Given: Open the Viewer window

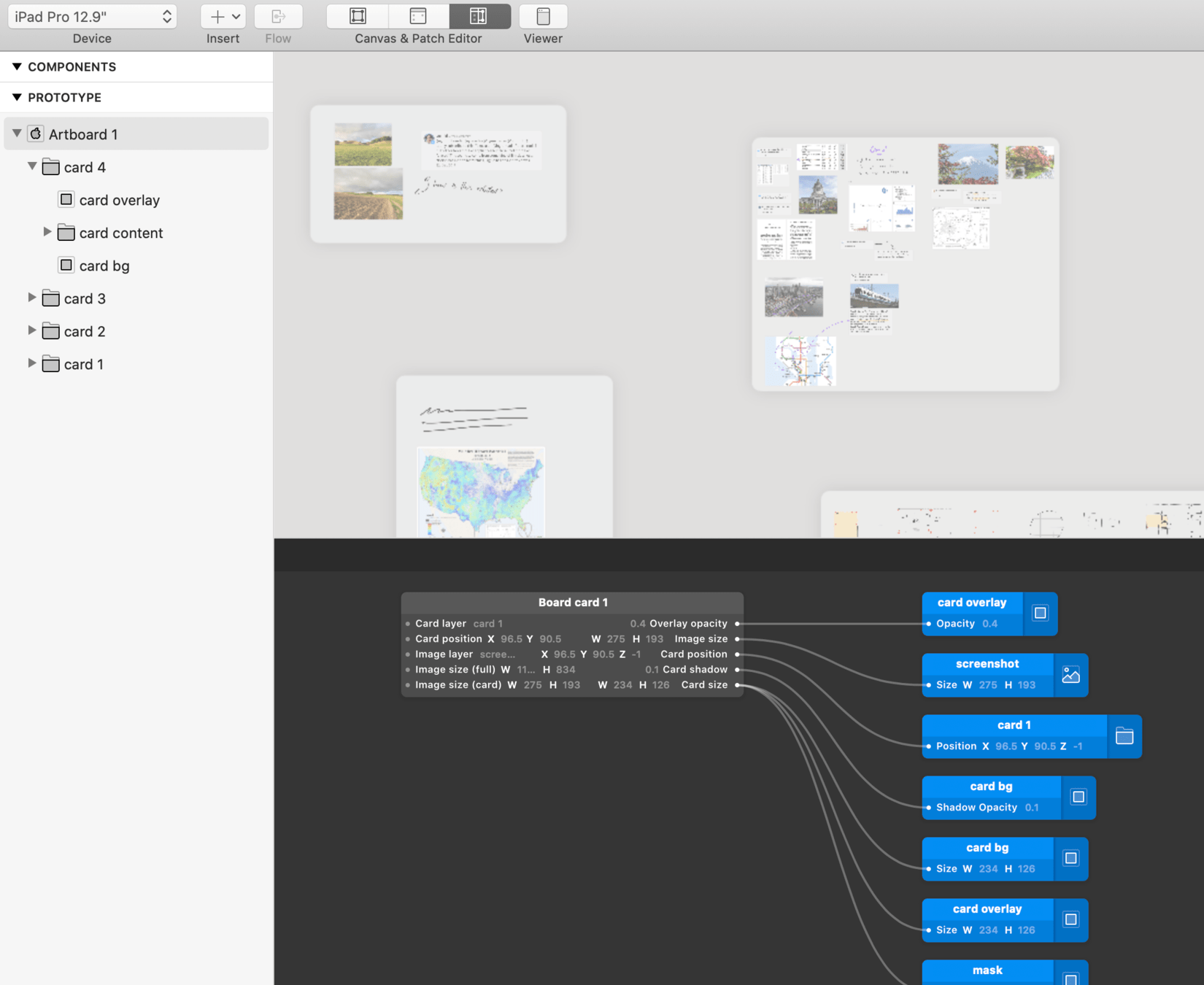Looking at the screenshot, I should 542,16.
